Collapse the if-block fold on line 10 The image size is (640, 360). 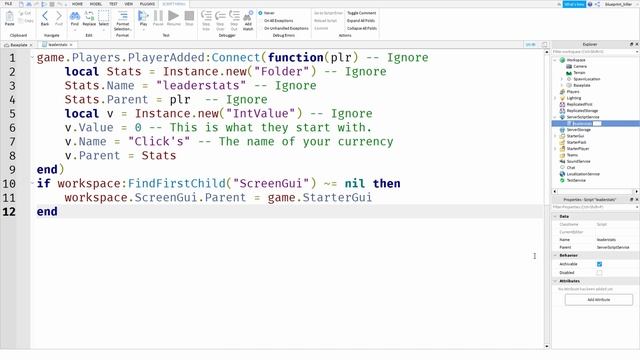(x=32, y=183)
